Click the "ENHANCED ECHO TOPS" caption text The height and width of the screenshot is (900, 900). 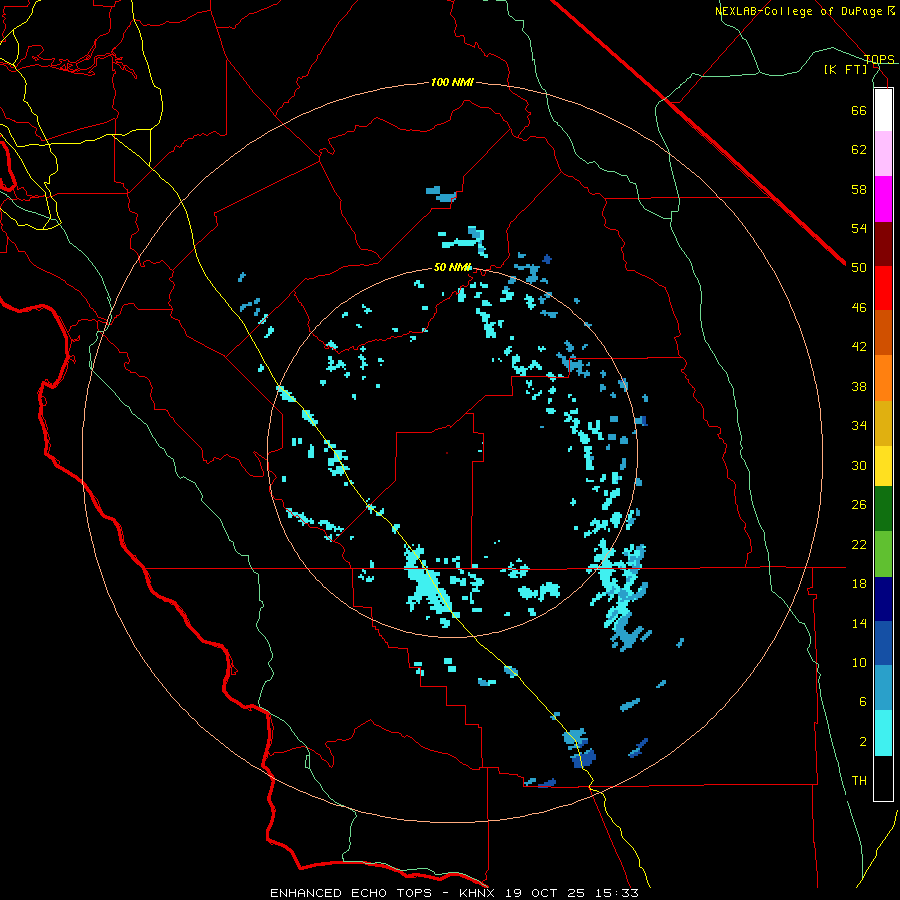point(355,893)
